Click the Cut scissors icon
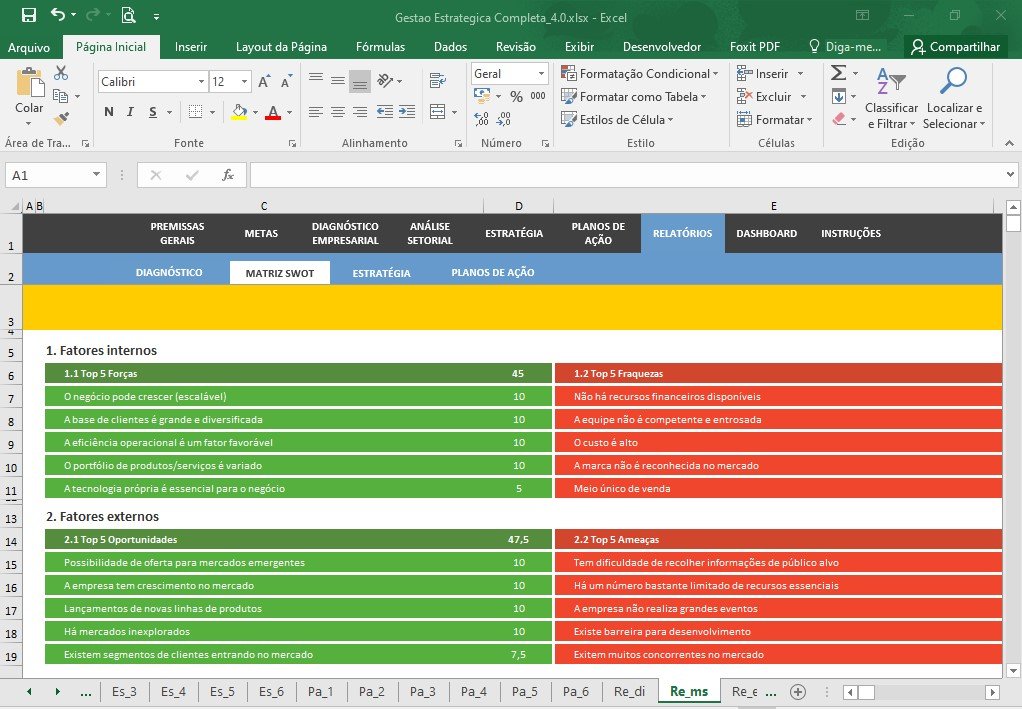 [x=61, y=73]
